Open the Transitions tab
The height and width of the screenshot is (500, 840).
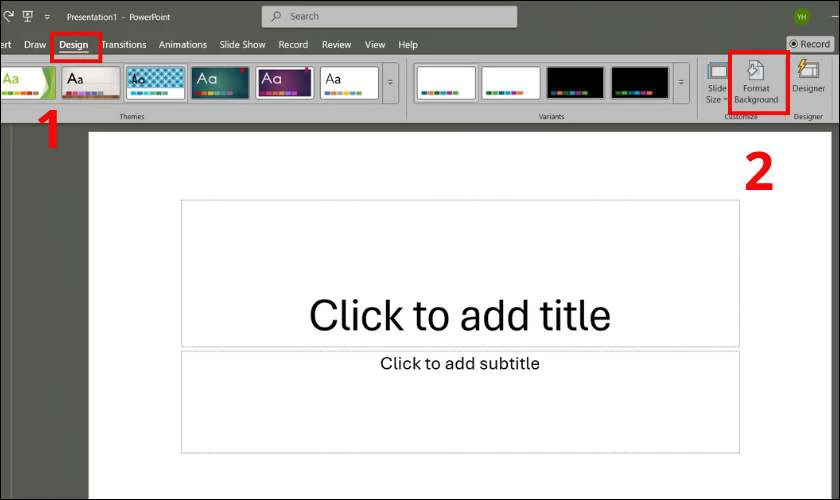124,45
